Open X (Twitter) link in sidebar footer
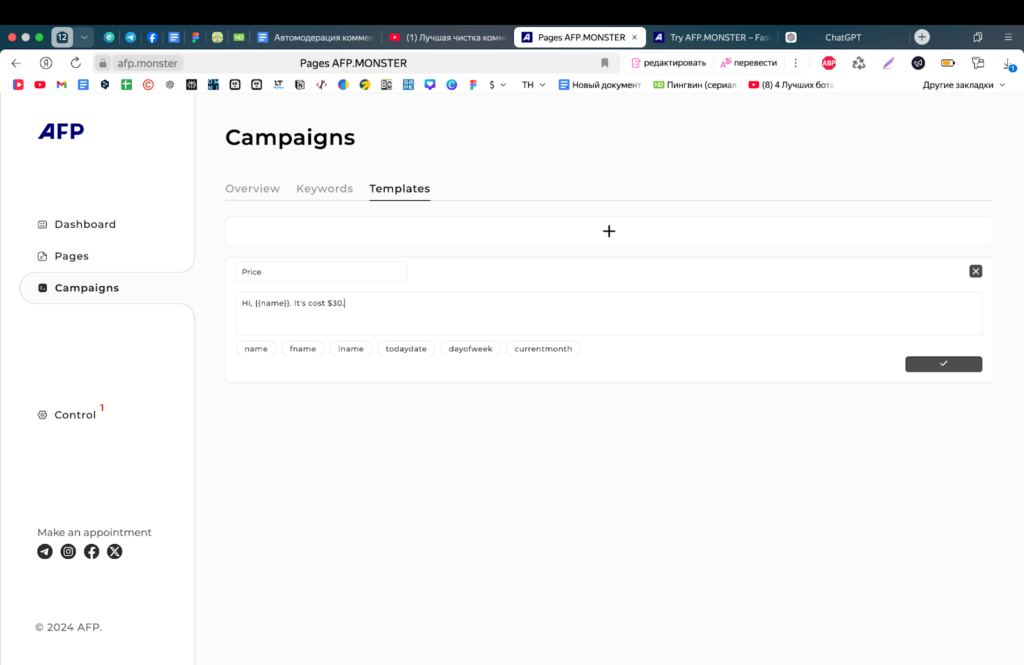 coord(115,551)
